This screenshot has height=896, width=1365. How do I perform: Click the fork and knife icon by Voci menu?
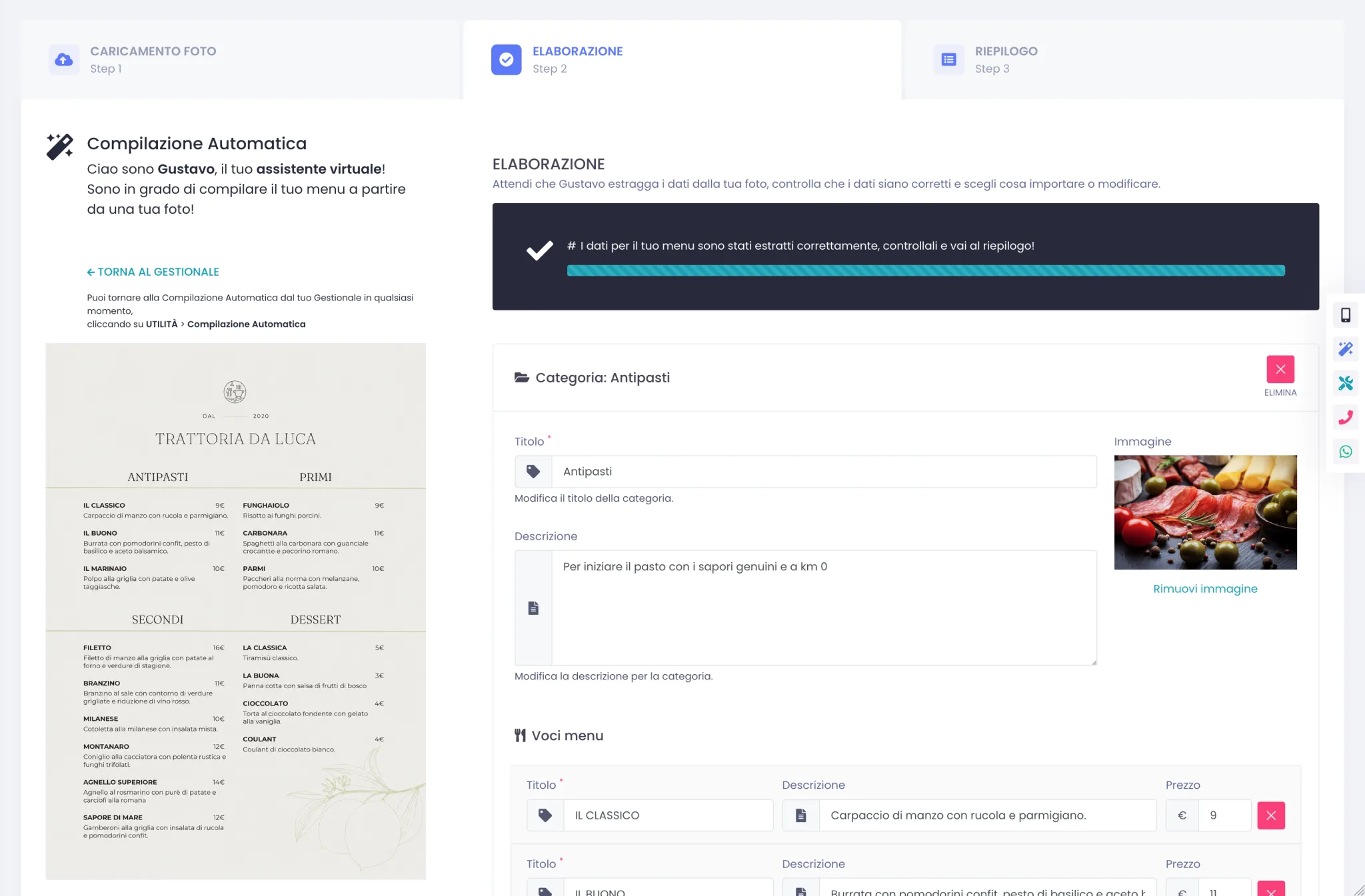(521, 735)
